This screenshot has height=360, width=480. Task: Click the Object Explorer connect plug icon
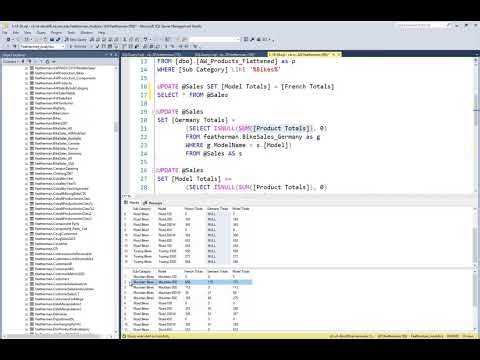(23, 61)
